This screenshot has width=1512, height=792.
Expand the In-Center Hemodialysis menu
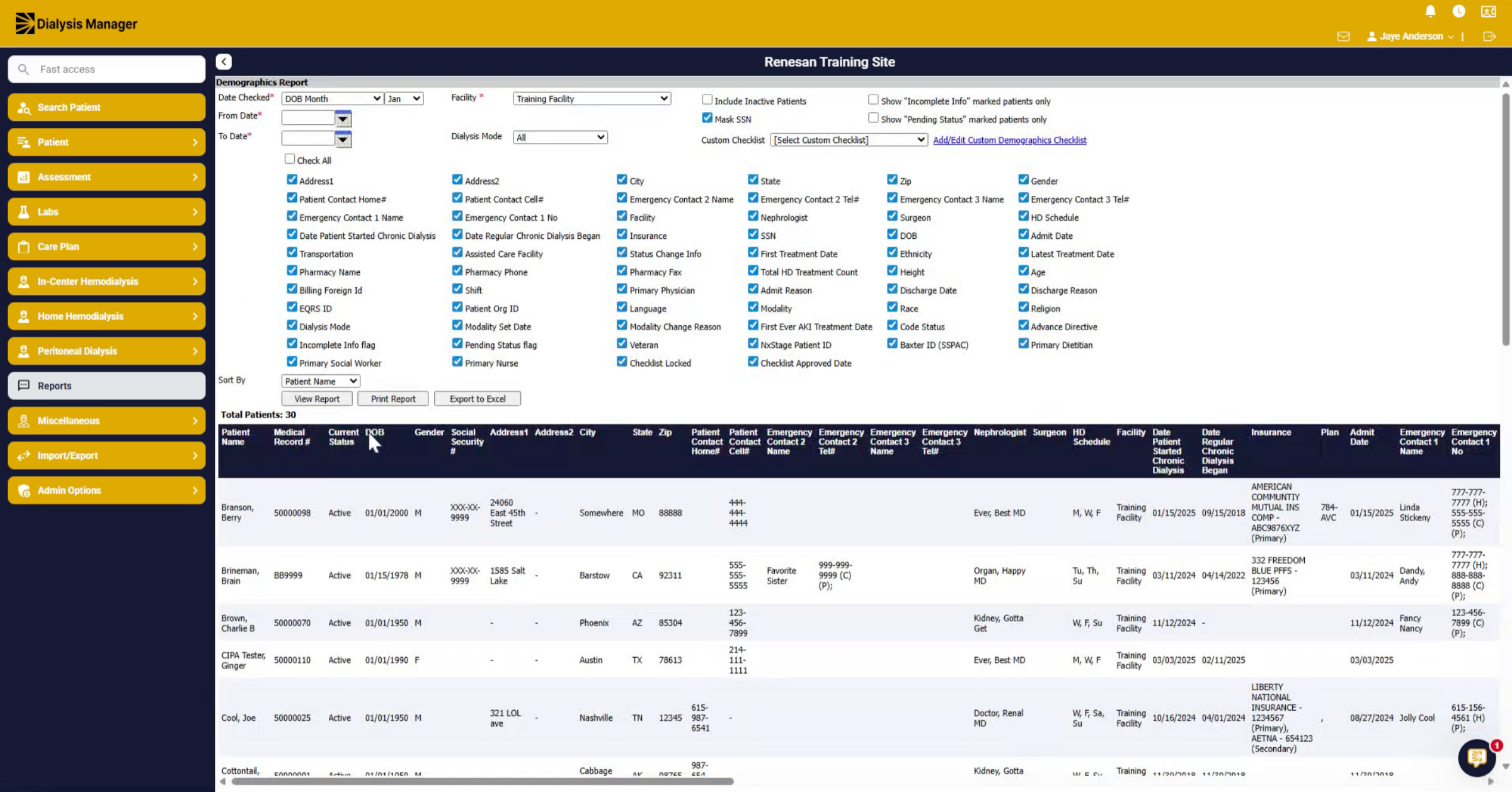tap(106, 282)
